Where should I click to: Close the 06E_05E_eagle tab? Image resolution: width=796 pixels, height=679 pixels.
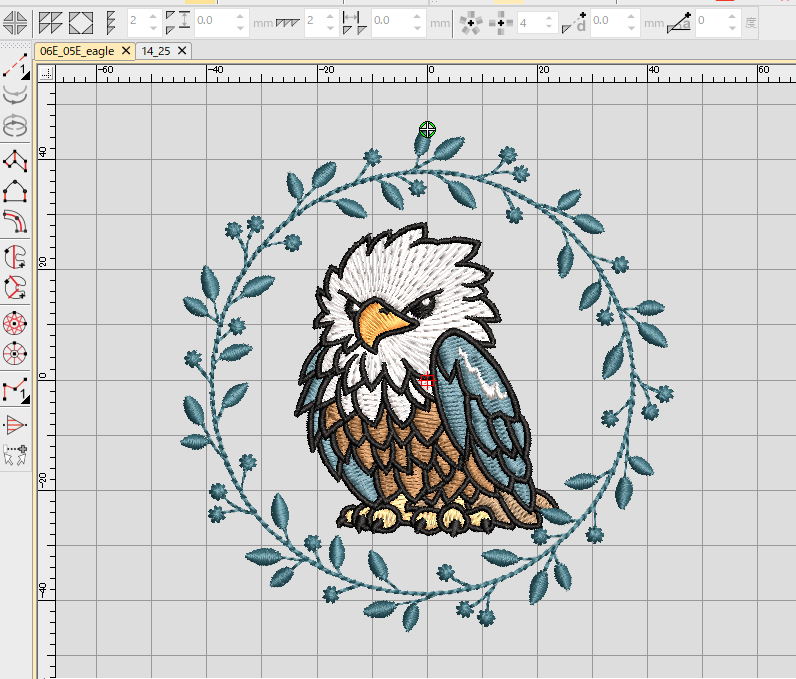click(x=126, y=51)
